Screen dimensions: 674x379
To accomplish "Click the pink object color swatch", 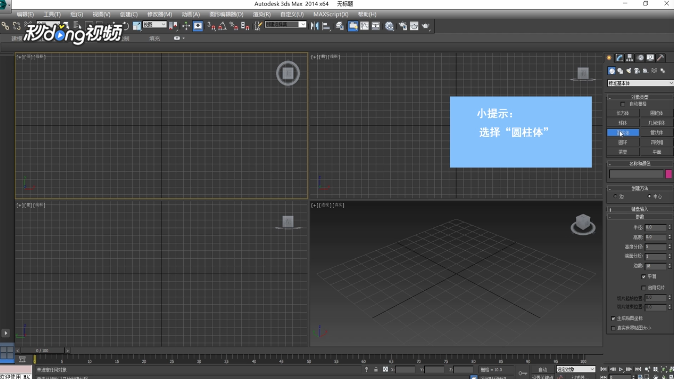I will coord(669,174).
